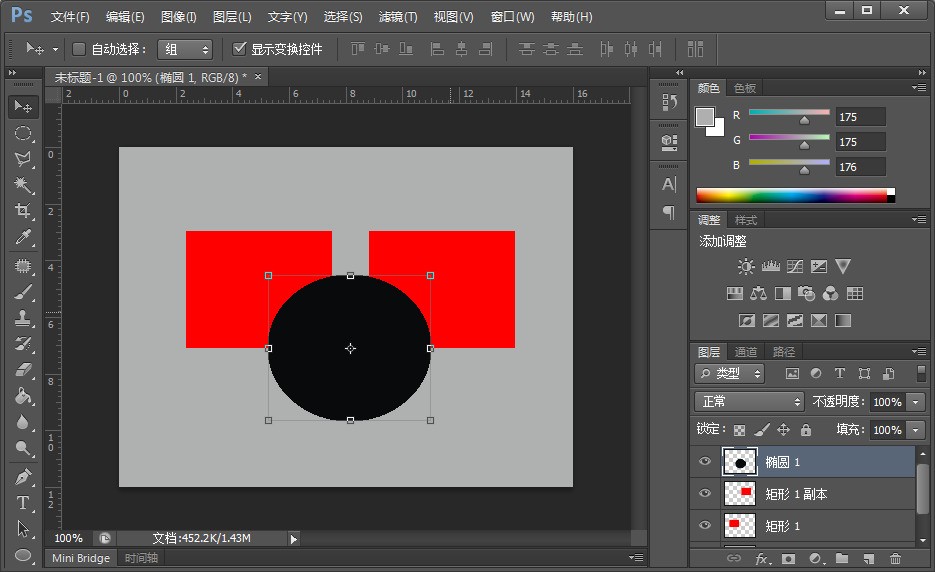The height and width of the screenshot is (572, 935).
Task: Select the Elliptical Marquee tool
Action: [x=23, y=133]
